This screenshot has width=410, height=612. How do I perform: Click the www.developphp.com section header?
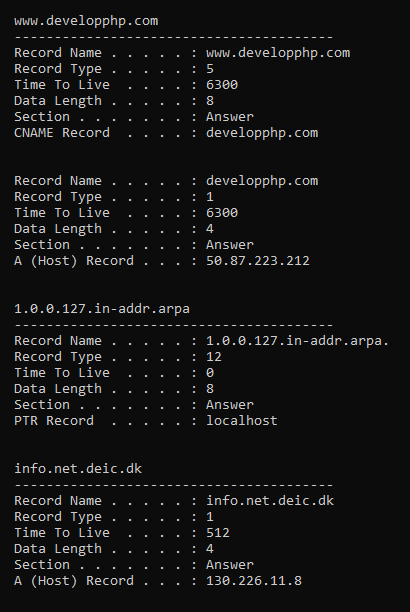pos(86,21)
